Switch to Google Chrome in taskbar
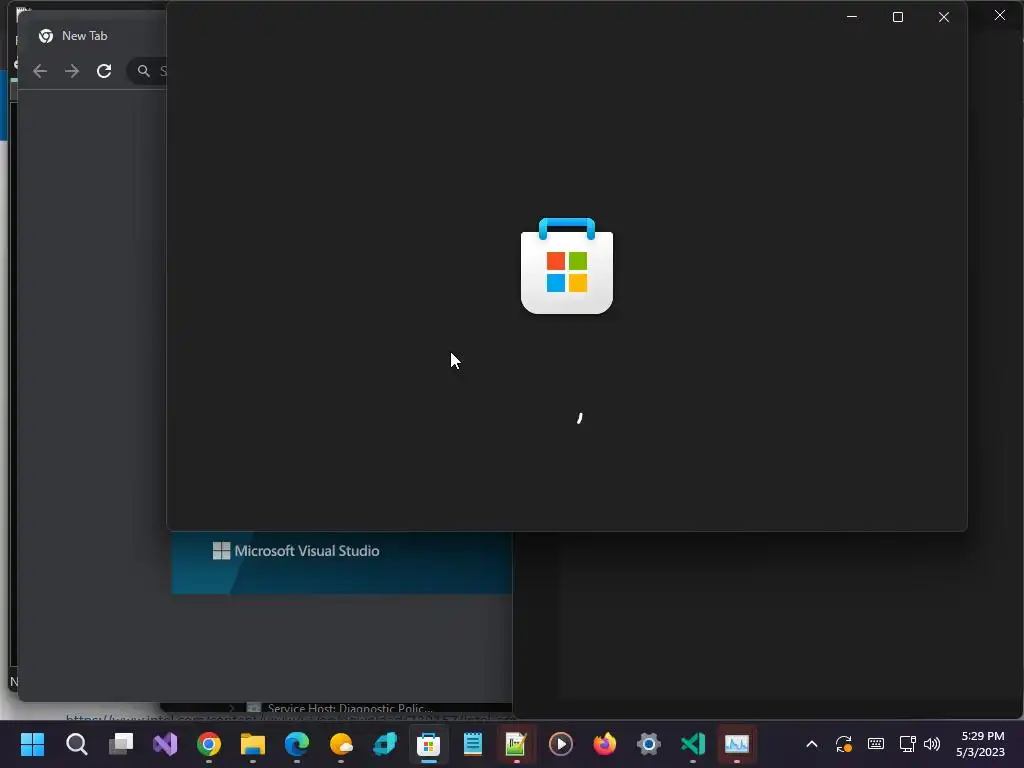Screen dimensions: 1024x768 tap(209, 744)
